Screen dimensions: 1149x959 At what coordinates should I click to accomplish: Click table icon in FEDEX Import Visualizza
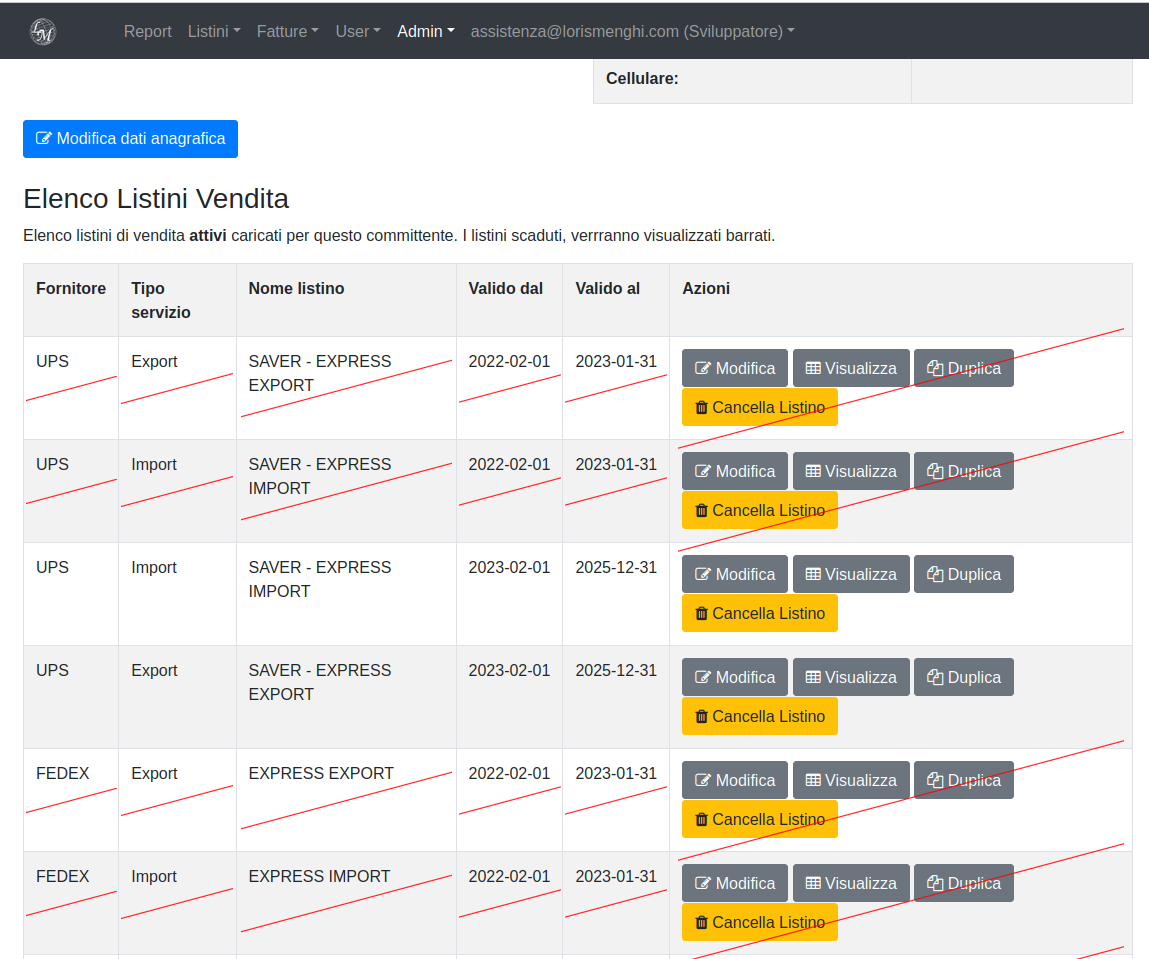coord(813,883)
